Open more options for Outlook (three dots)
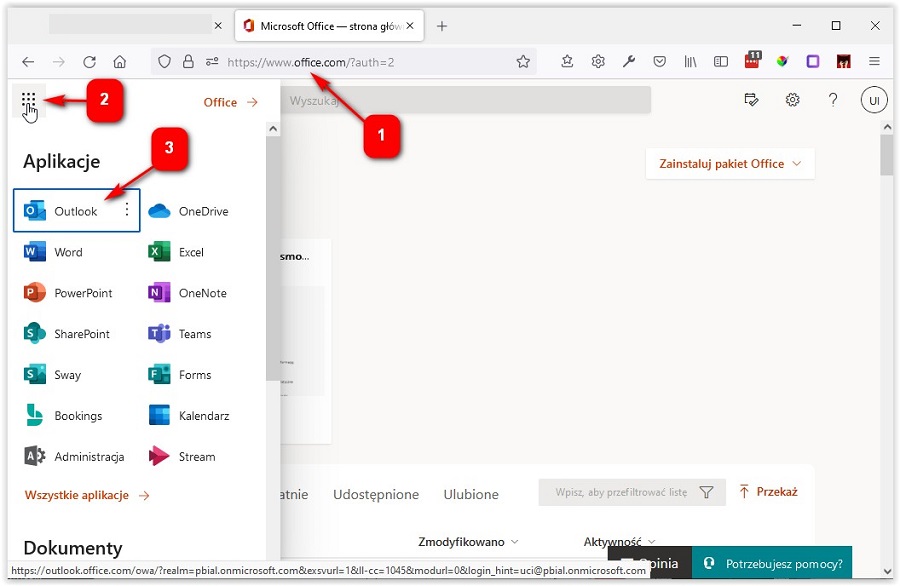Screen dimensions: 900x586 click(127, 209)
